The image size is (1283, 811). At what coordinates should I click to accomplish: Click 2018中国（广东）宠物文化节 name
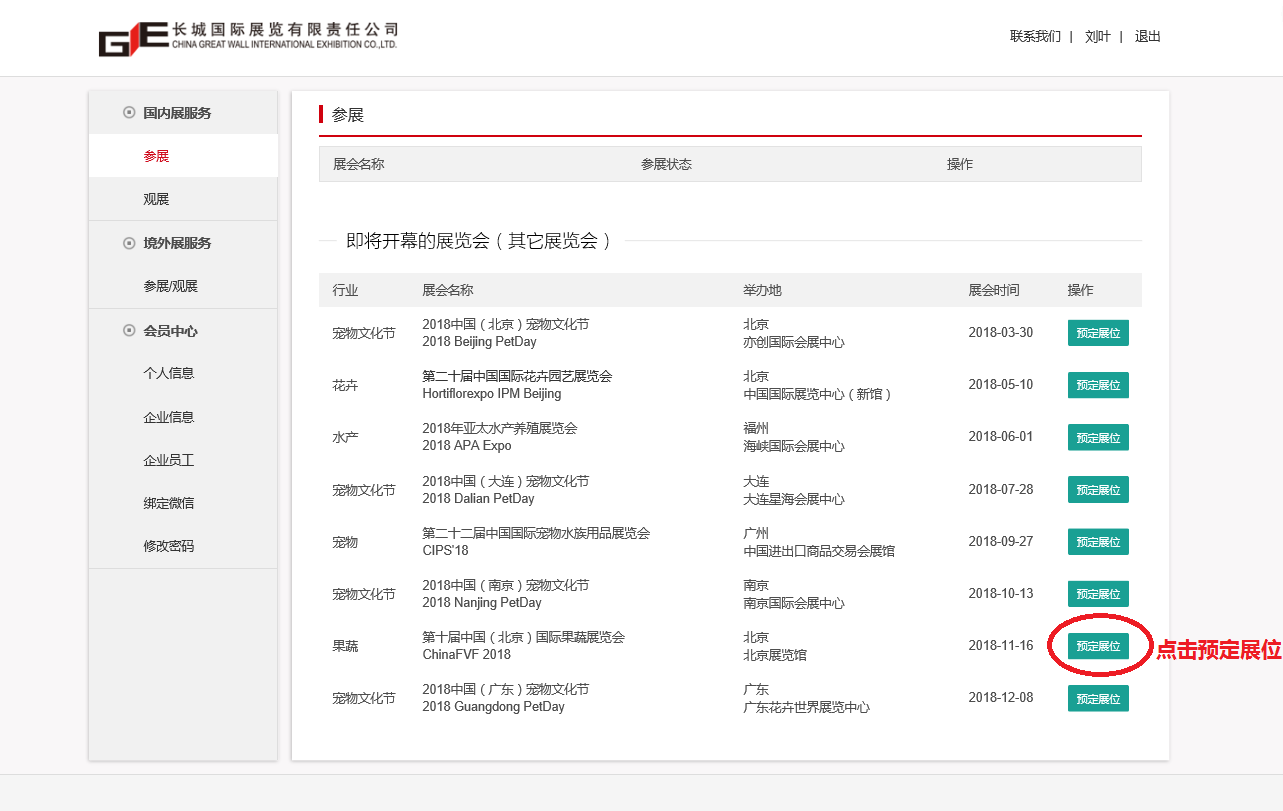[x=506, y=689]
